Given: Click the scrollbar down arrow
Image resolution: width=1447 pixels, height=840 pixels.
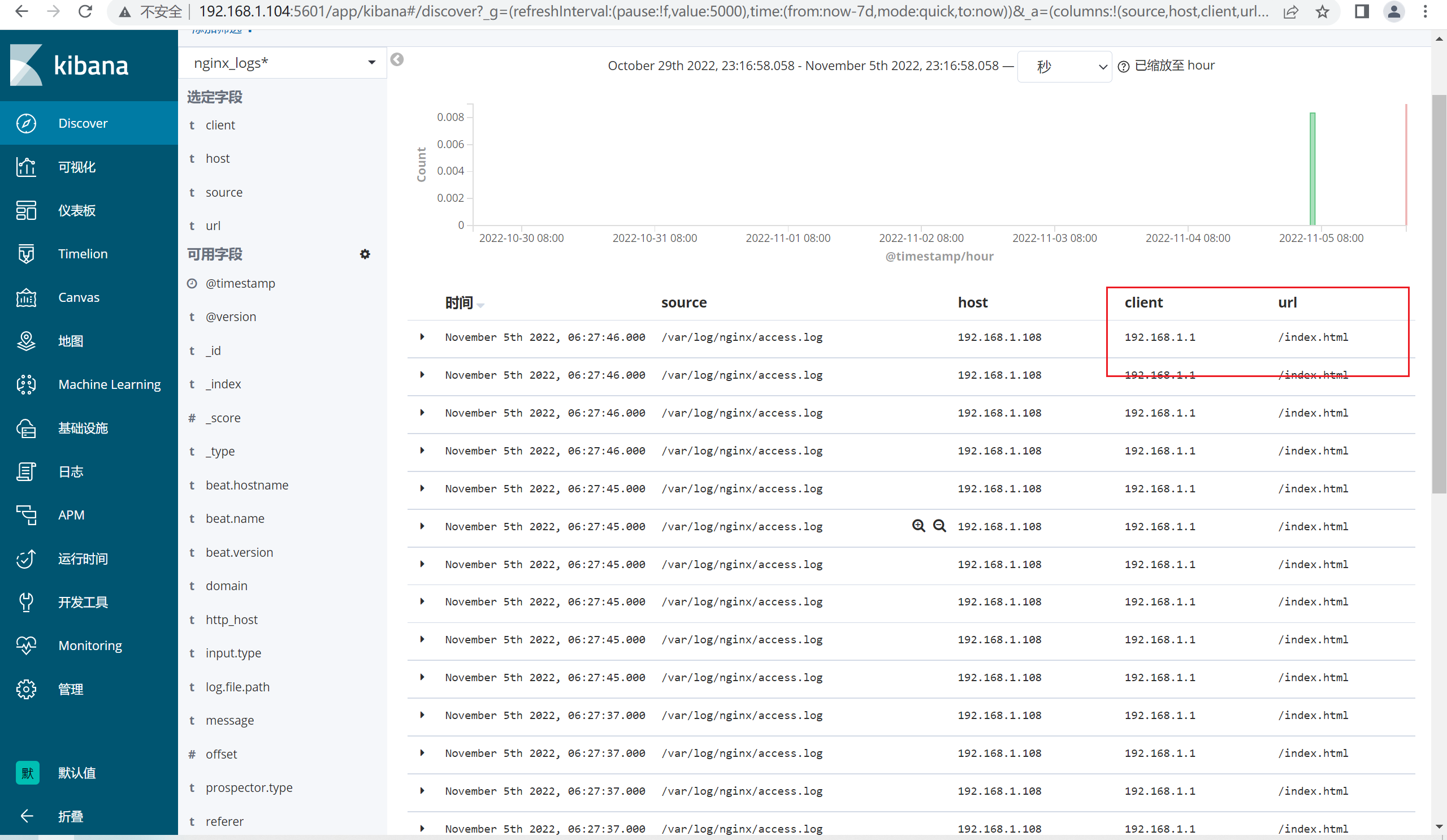Looking at the screenshot, I should [1439, 827].
